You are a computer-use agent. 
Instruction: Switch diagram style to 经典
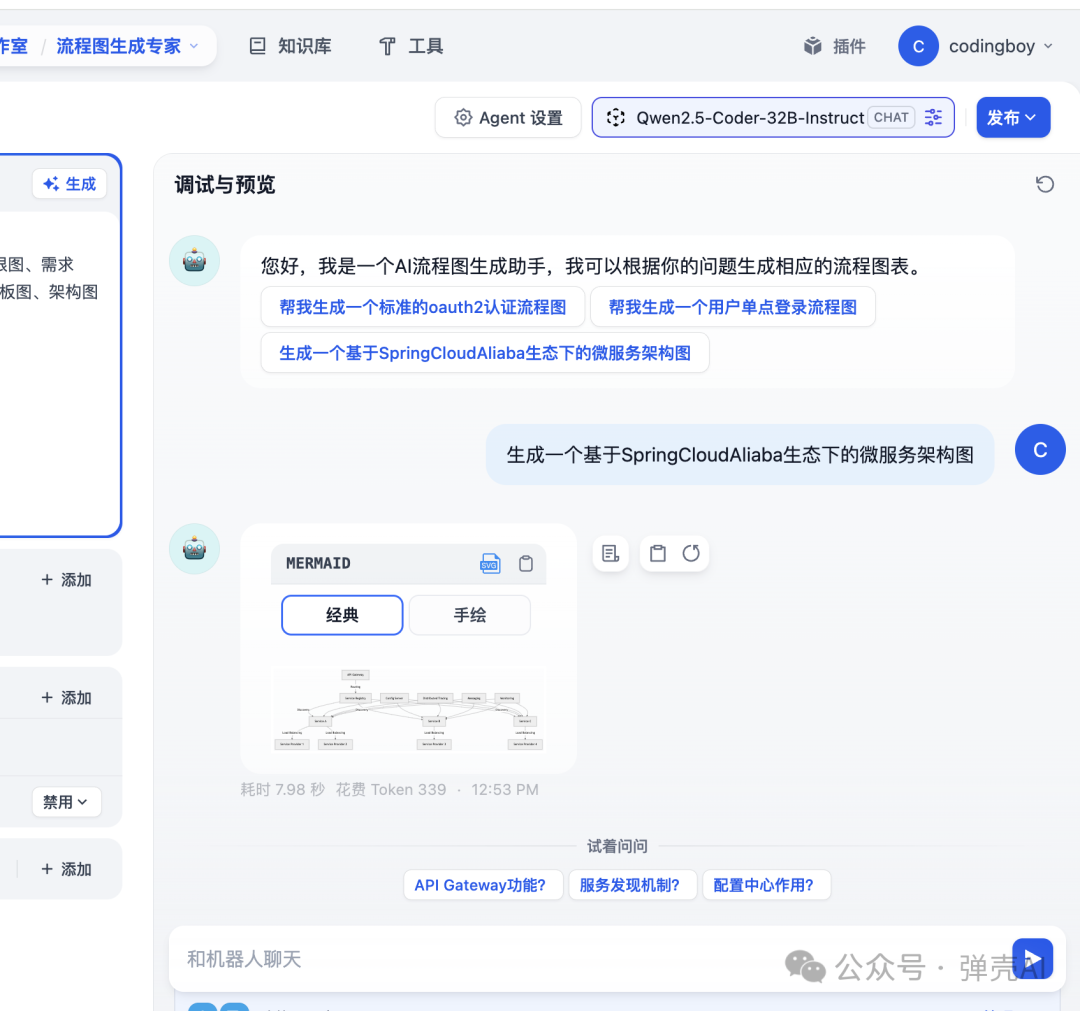click(342, 615)
